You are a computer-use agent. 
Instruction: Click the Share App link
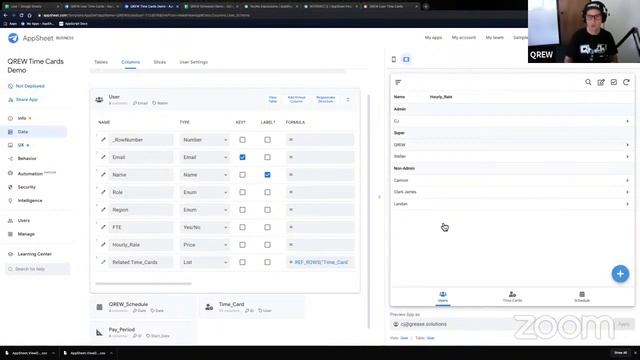(27, 100)
